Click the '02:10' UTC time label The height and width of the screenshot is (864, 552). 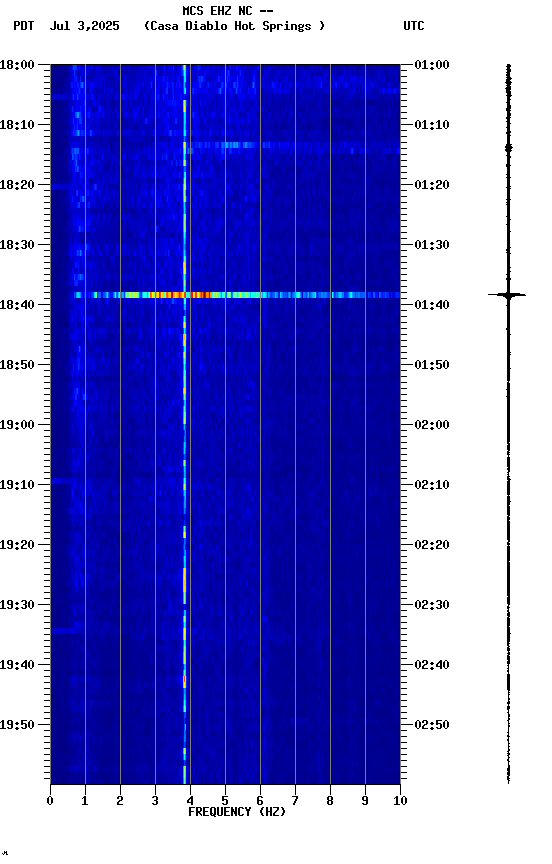click(x=432, y=485)
